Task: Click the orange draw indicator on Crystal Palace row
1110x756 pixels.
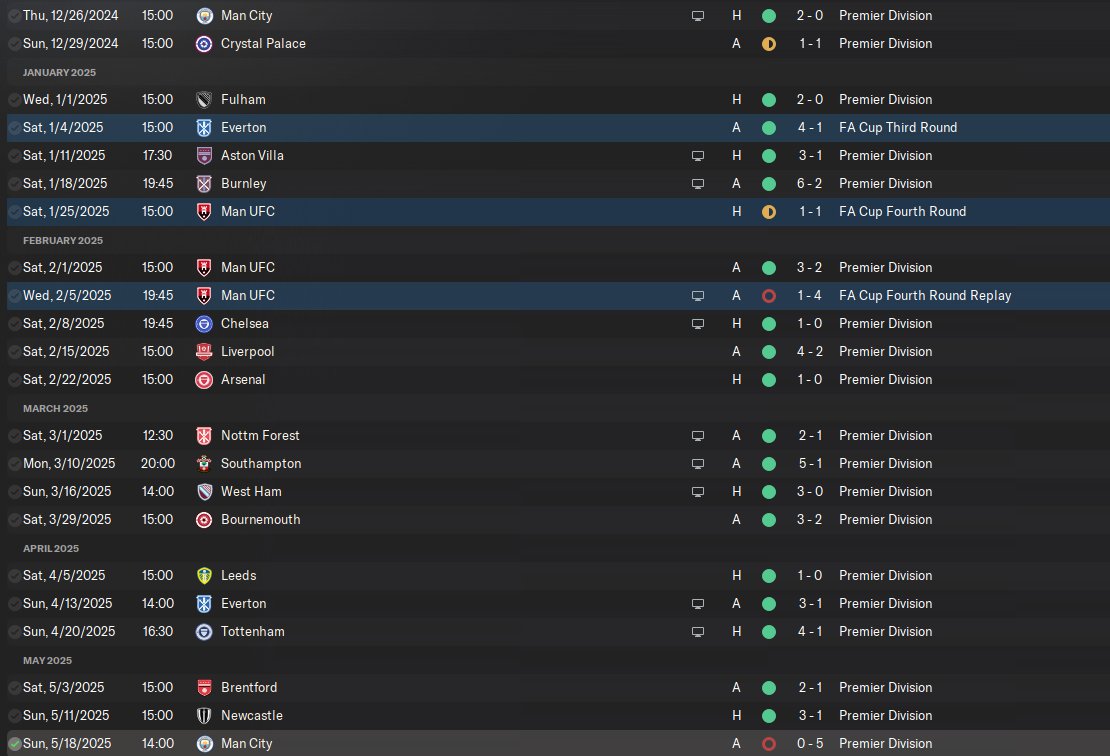Action: pyautogui.click(x=769, y=44)
